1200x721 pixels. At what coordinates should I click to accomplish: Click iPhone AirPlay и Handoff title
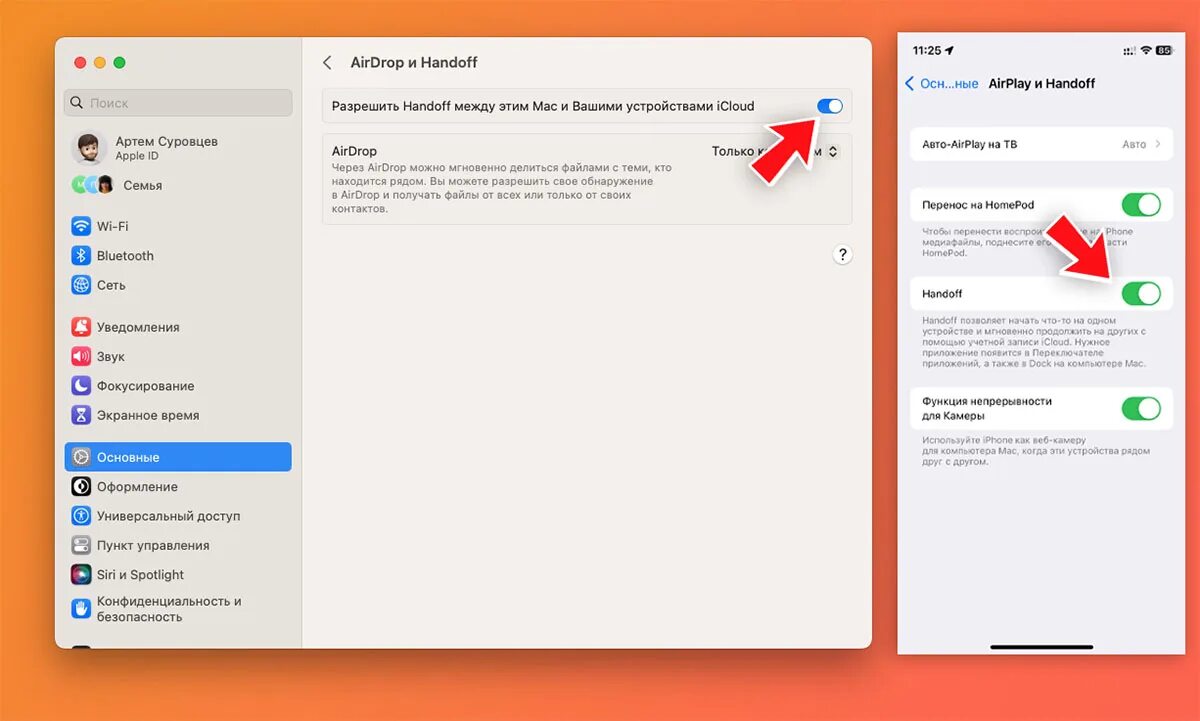(x=1041, y=84)
